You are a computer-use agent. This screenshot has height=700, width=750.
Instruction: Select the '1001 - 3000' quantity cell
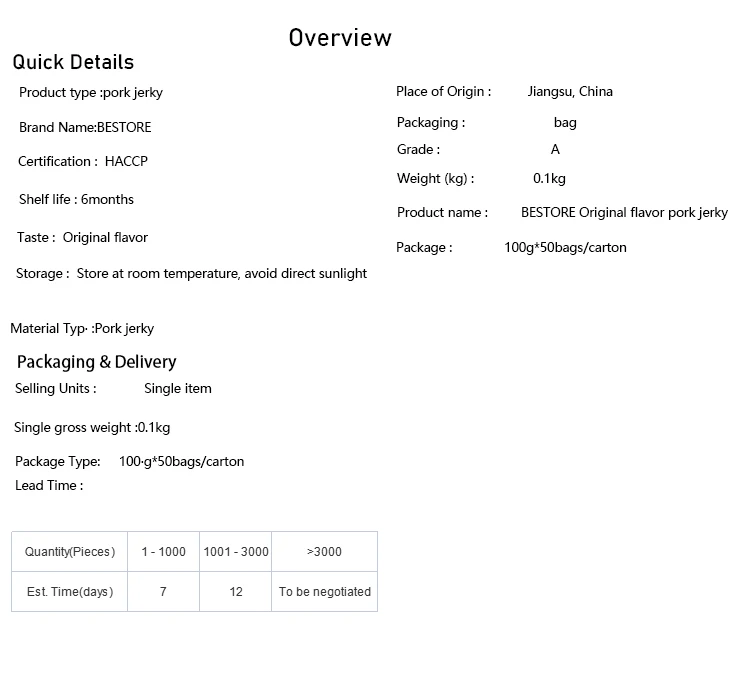[236, 552]
